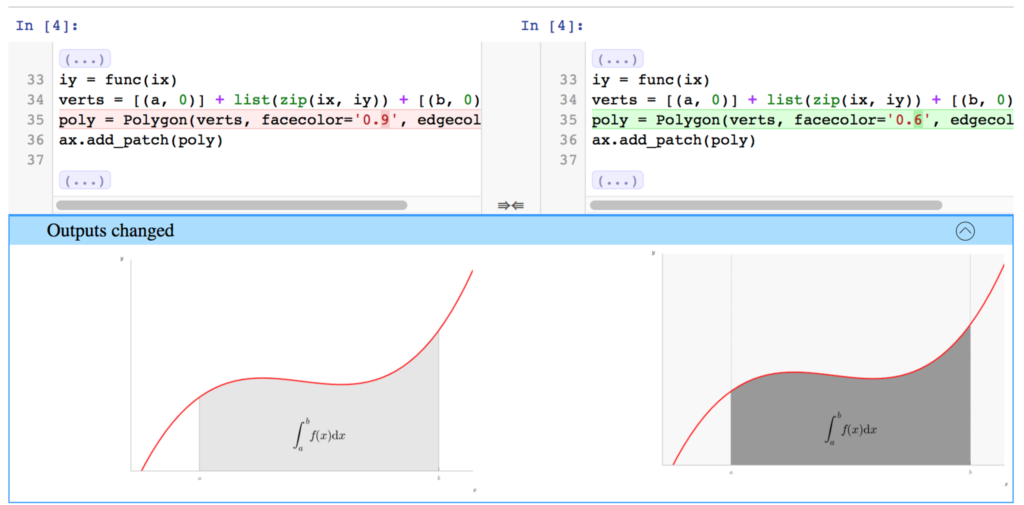
Task: Click the integral formula in the right plot
Action: click(x=850, y=429)
